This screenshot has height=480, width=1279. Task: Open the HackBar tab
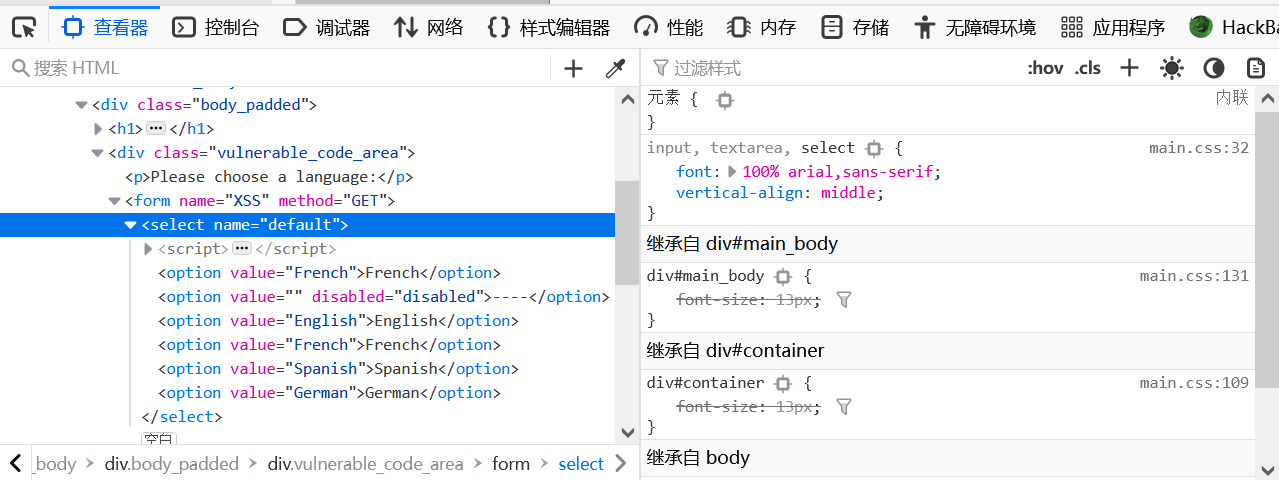tap(1234, 27)
